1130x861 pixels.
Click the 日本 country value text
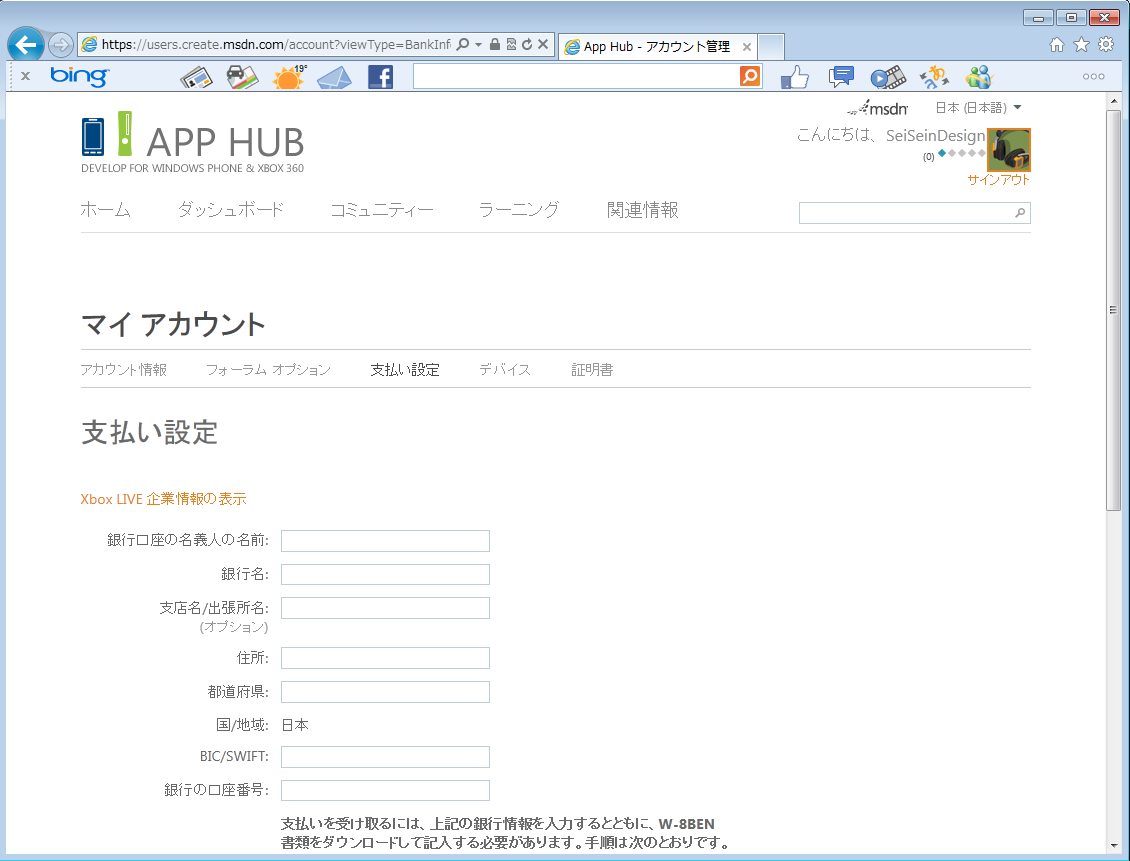[295, 725]
